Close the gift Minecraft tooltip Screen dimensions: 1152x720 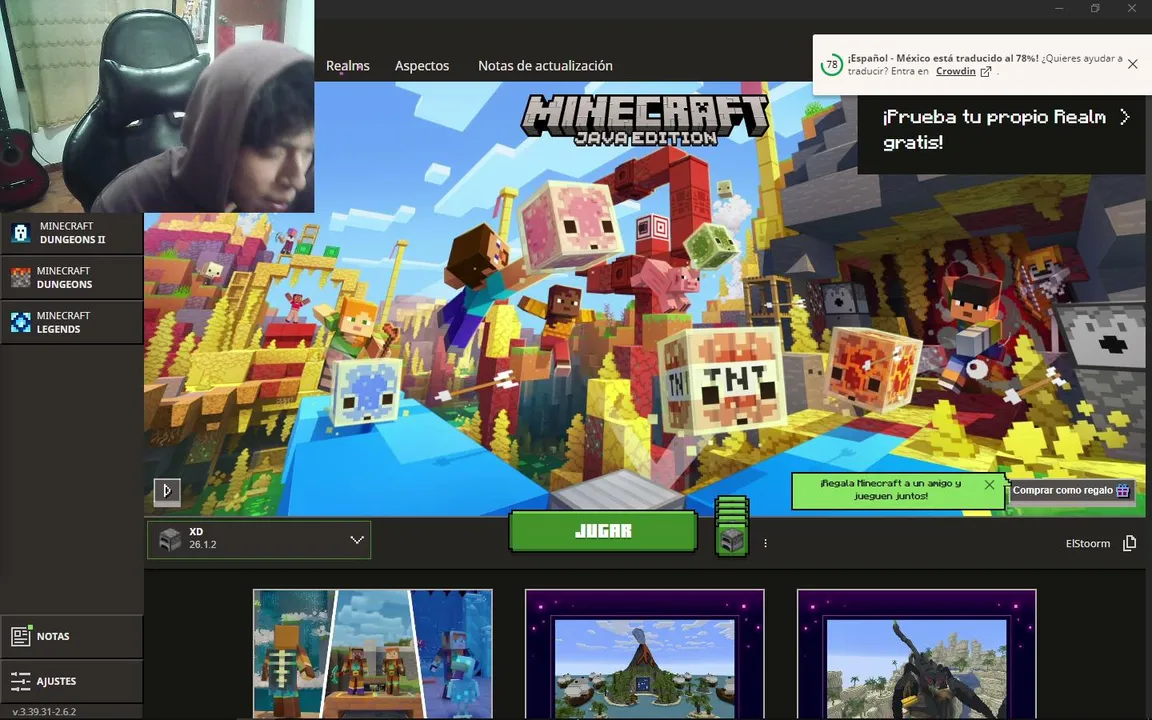pyautogui.click(x=989, y=485)
